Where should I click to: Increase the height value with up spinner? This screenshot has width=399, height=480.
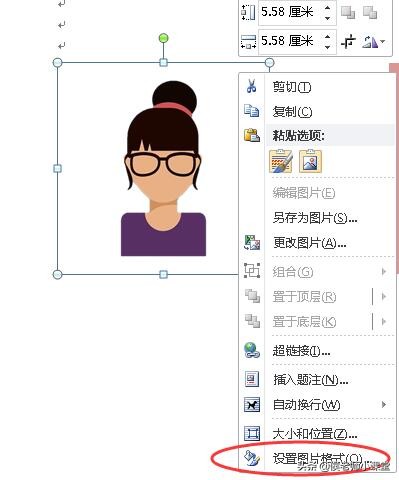(x=328, y=8)
